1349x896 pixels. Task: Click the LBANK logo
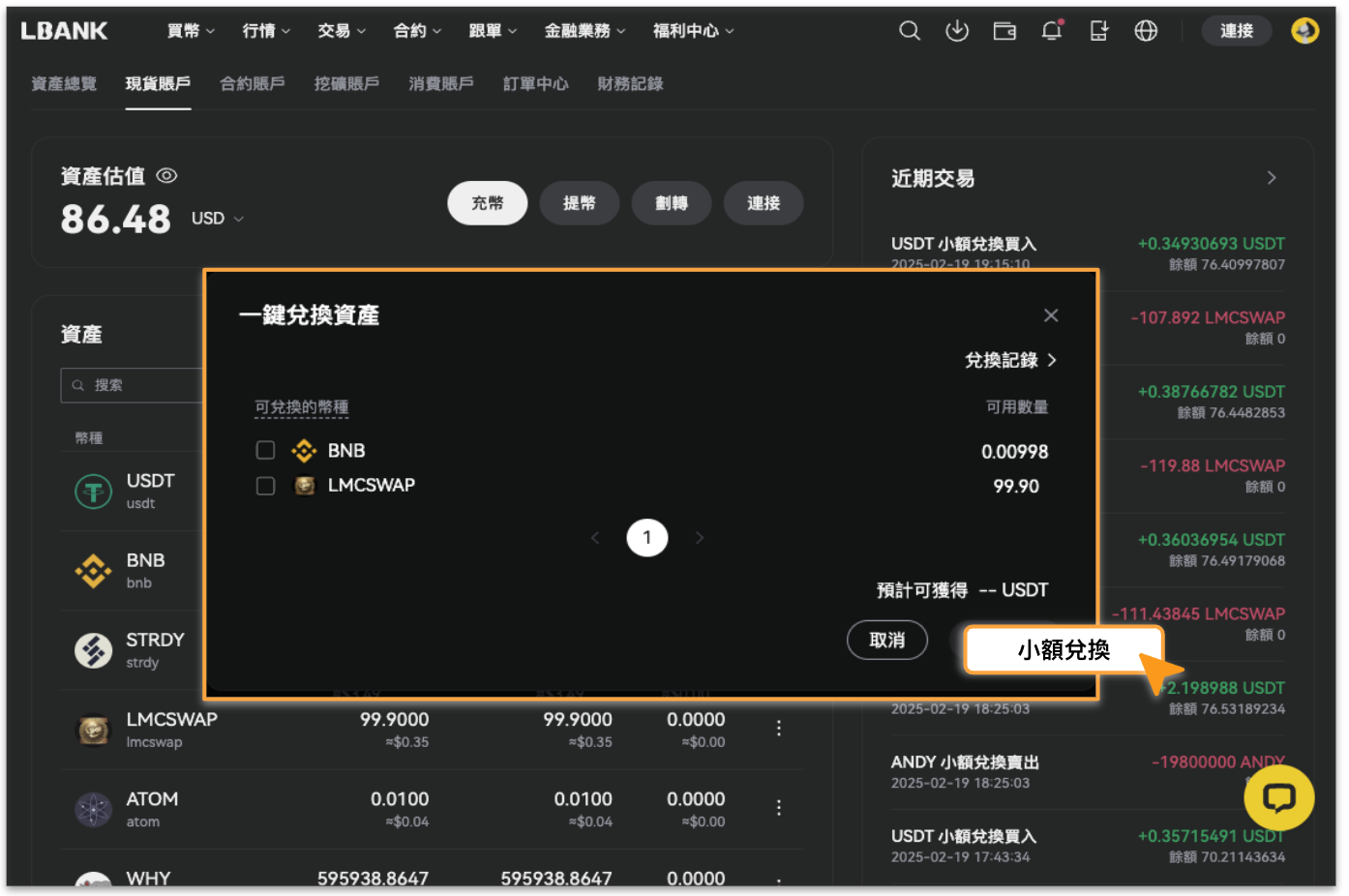pos(64,31)
